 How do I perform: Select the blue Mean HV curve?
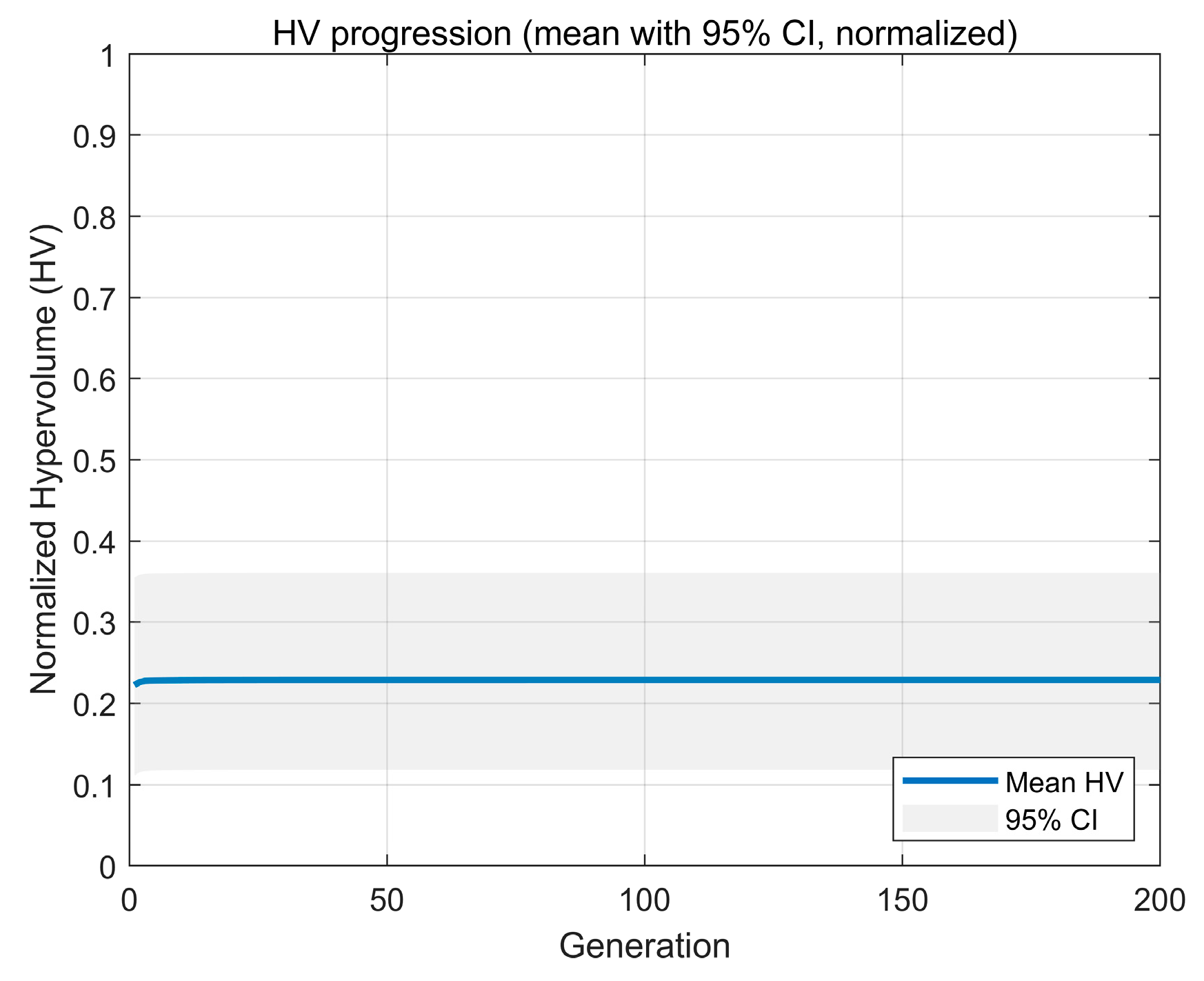click(644, 680)
